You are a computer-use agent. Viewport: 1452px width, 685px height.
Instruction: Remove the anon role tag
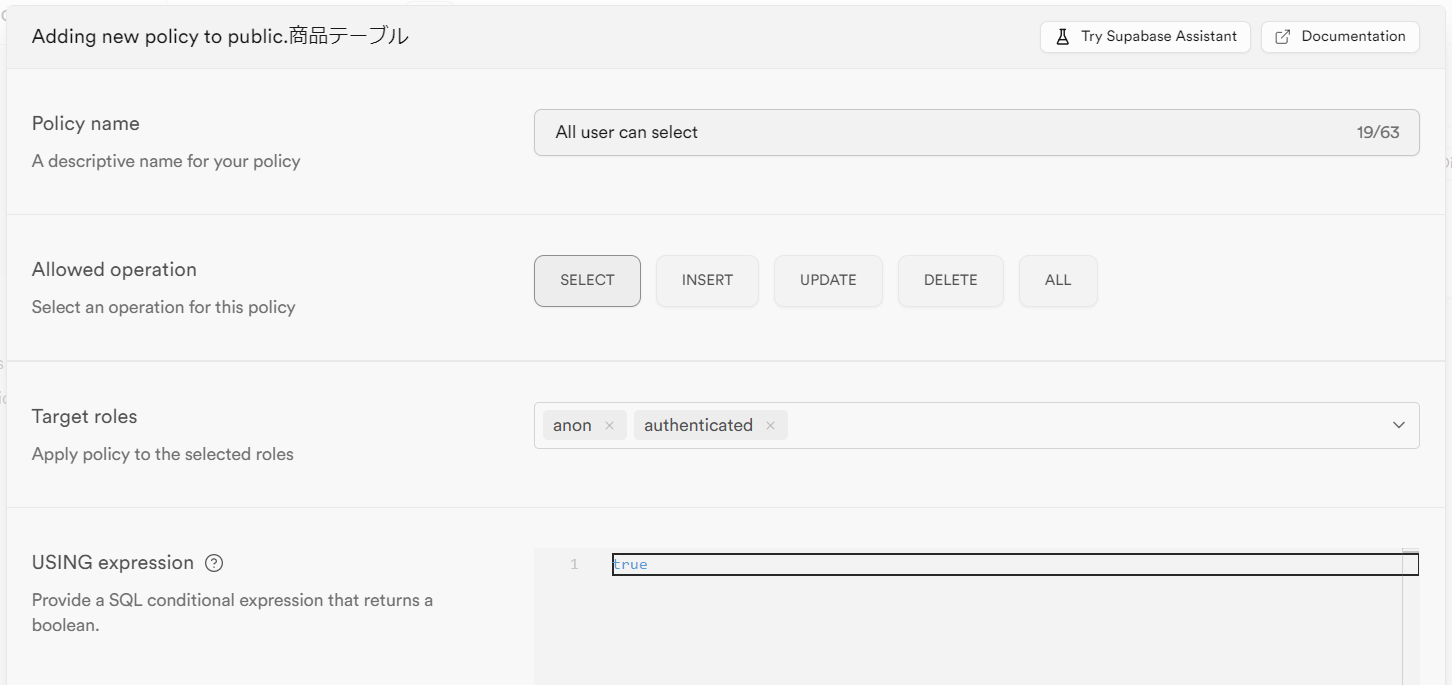click(609, 426)
